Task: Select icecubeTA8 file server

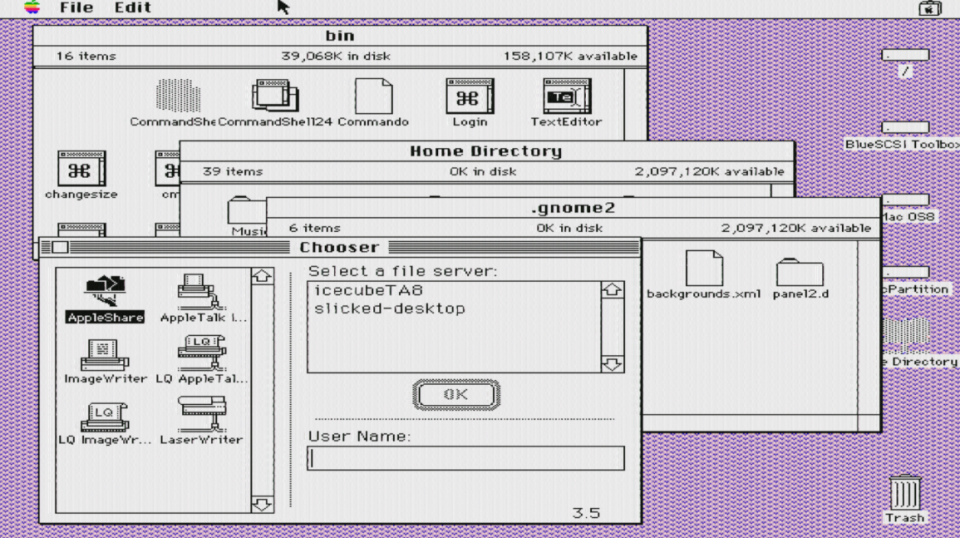Action: click(369, 290)
